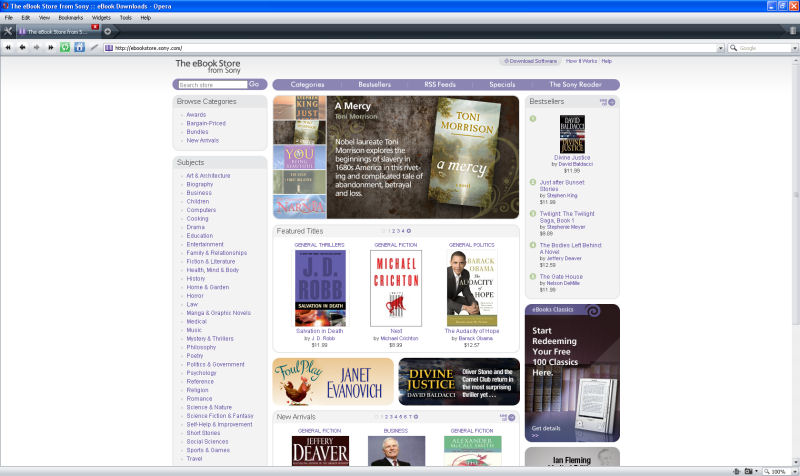The width and height of the screenshot is (800, 476).
Task: Click the status bar show images camera icon
Action: coord(748,471)
